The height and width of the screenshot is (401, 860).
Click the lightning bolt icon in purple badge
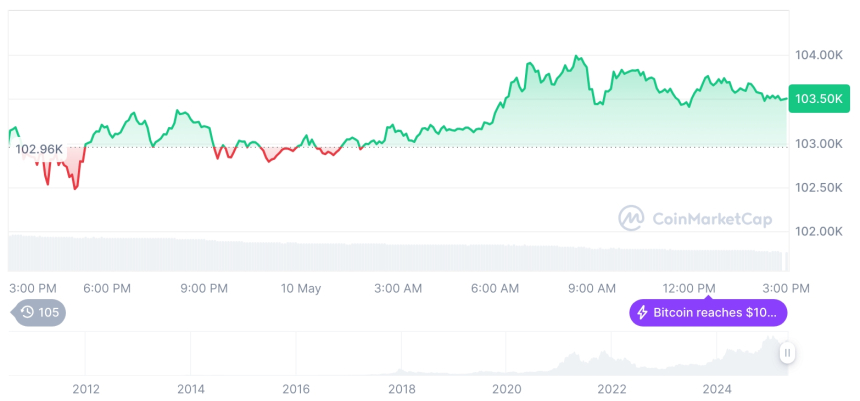point(642,313)
